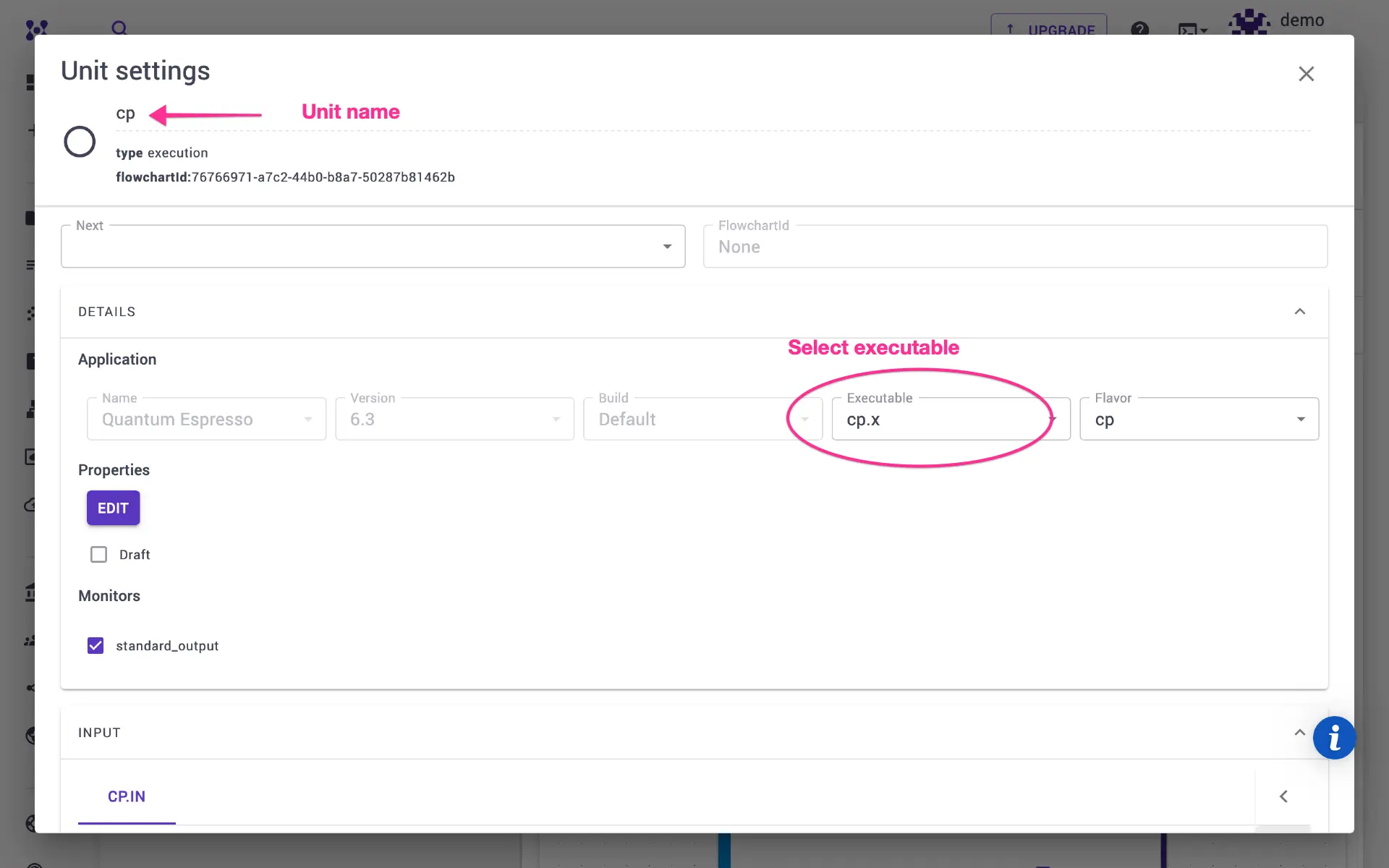Switch to the CP.IN tab

pos(126,796)
